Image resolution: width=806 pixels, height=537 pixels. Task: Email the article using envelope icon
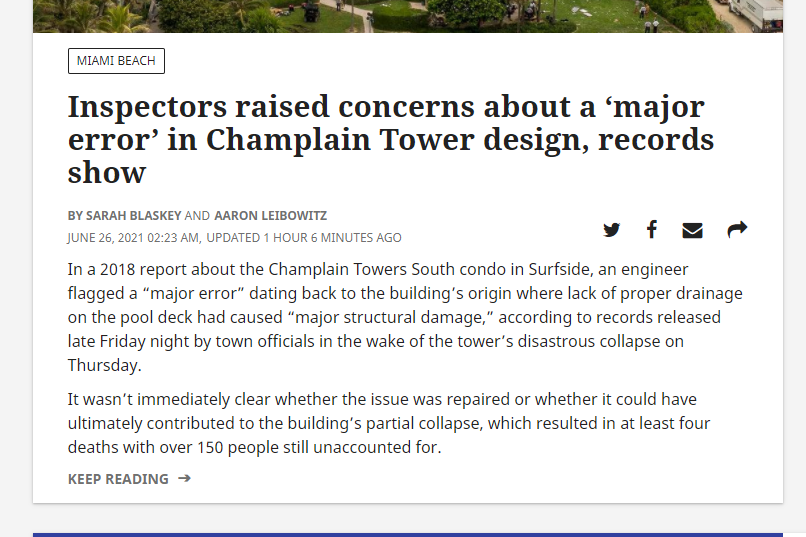coord(692,230)
